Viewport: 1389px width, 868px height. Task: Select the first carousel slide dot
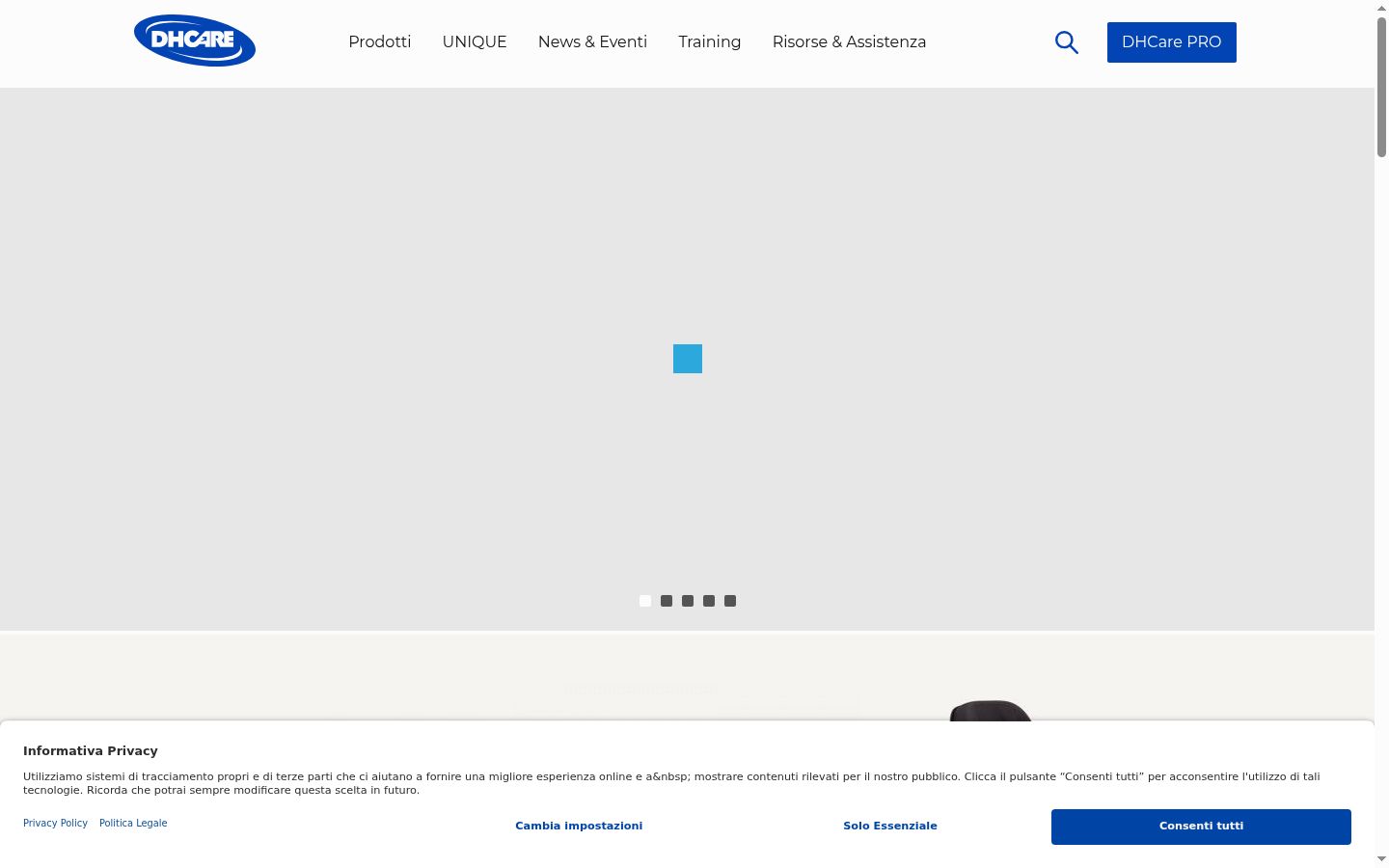(x=645, y=601)
